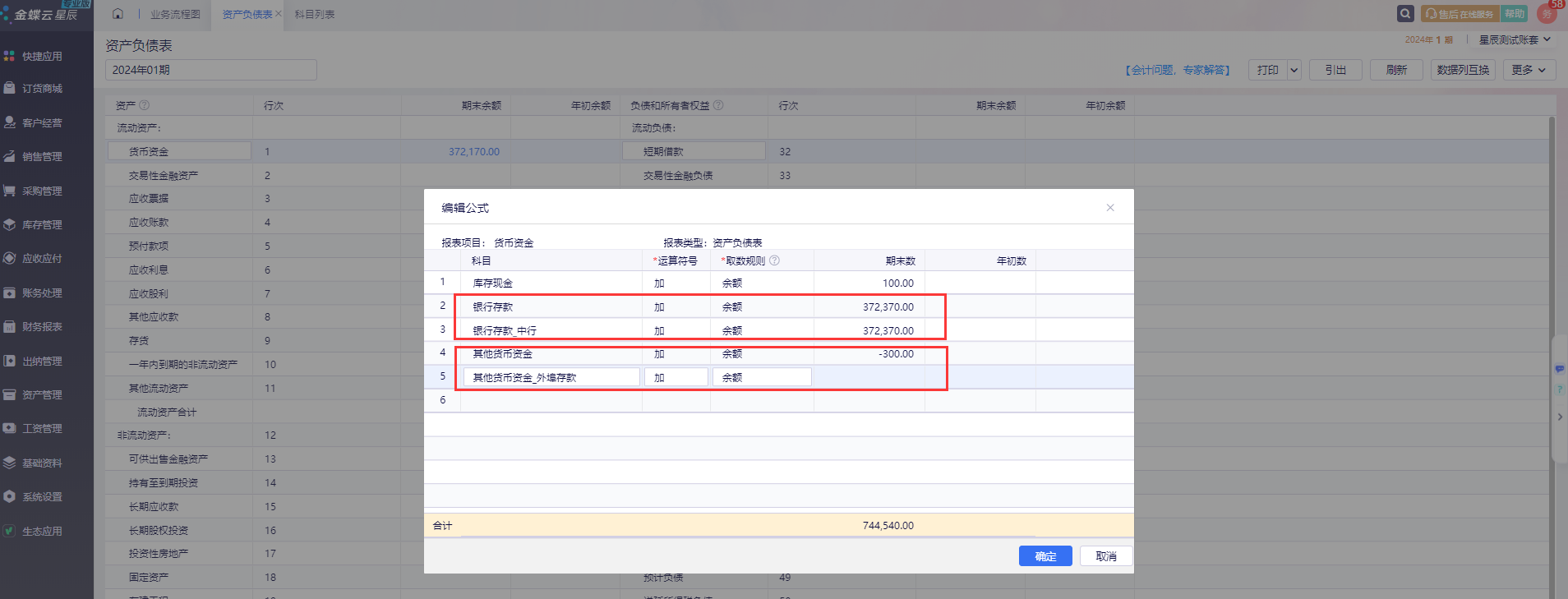1568x599 pixels.
Task: Open 取数规则 dropdown in row 5
Action: 762,377
